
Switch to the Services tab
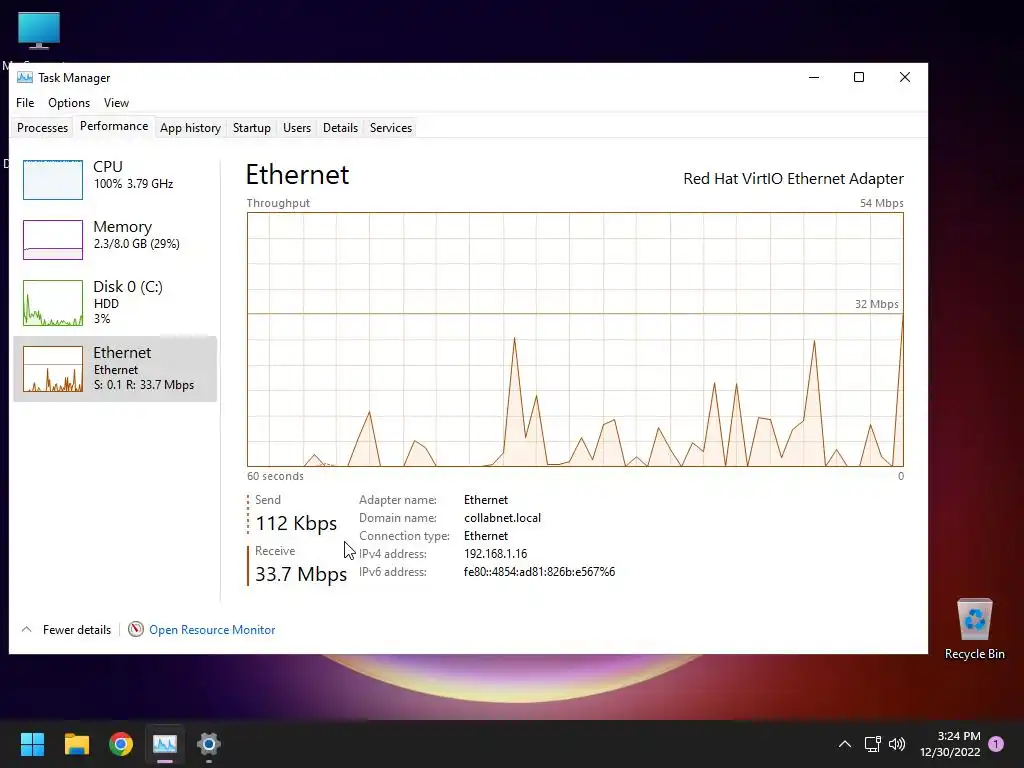(x=391, y=128)
